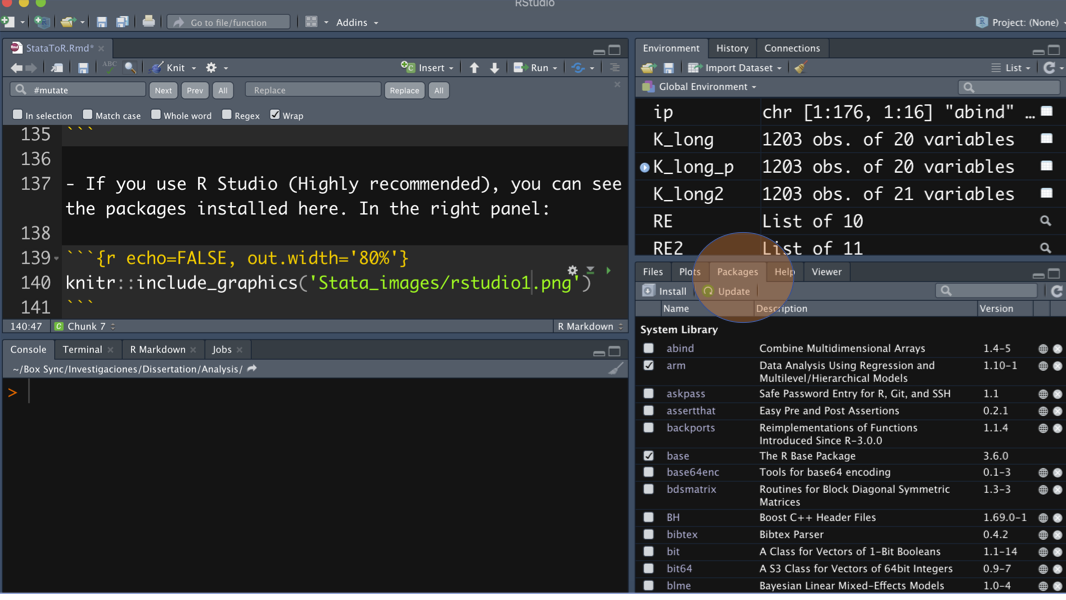The image size is (1066, 600).
Task: Save the StataToR.Rmd document
Action: (x=83, y=68)
